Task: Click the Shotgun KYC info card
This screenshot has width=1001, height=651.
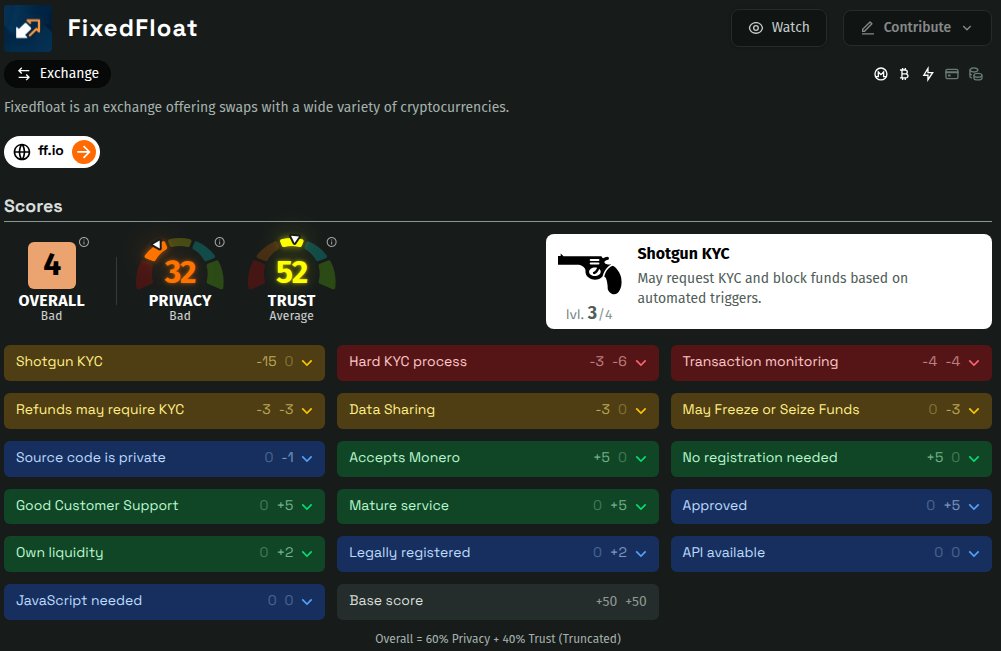Action: 769,281
